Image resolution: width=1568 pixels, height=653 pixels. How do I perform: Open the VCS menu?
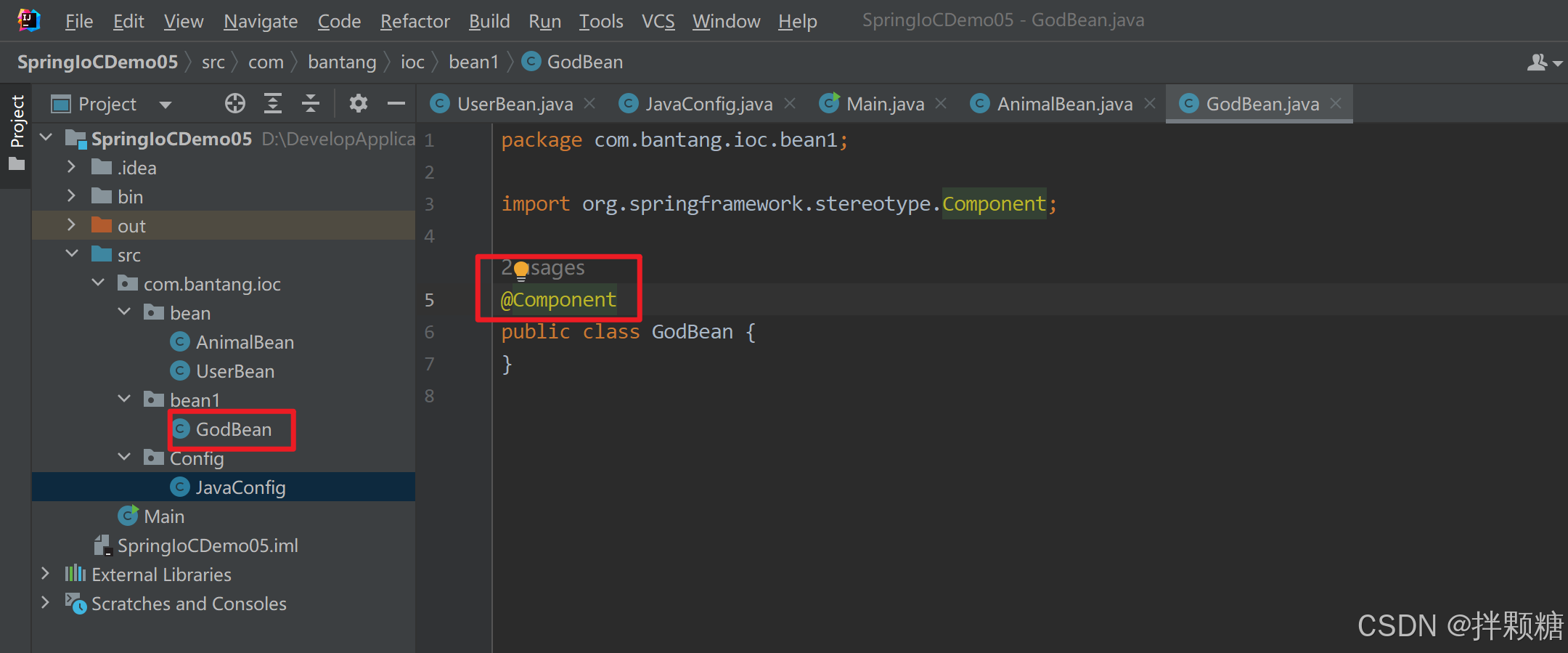pos(658,21)
